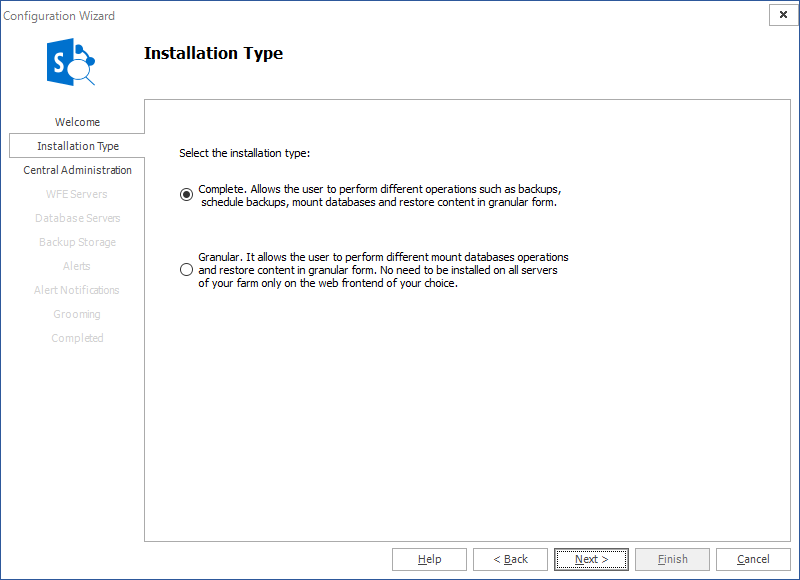Close the Configuration Wizard window
The height and width of the screenshot is (580, 800).
(x=783, y=15)
